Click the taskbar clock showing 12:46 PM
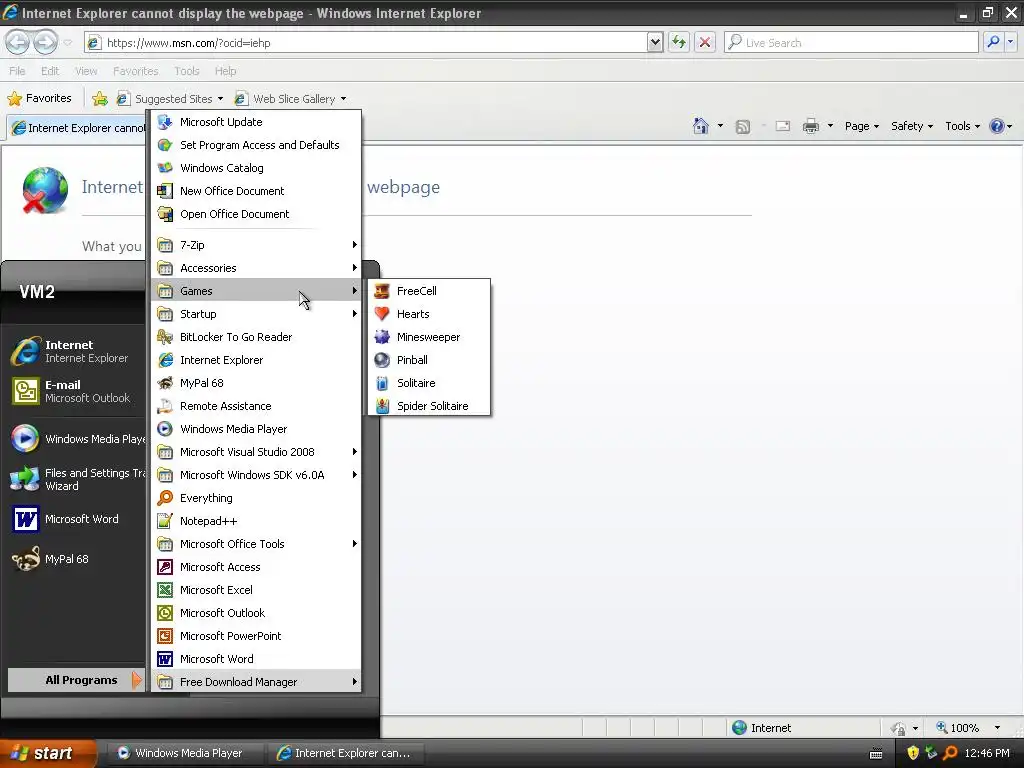 987,753
